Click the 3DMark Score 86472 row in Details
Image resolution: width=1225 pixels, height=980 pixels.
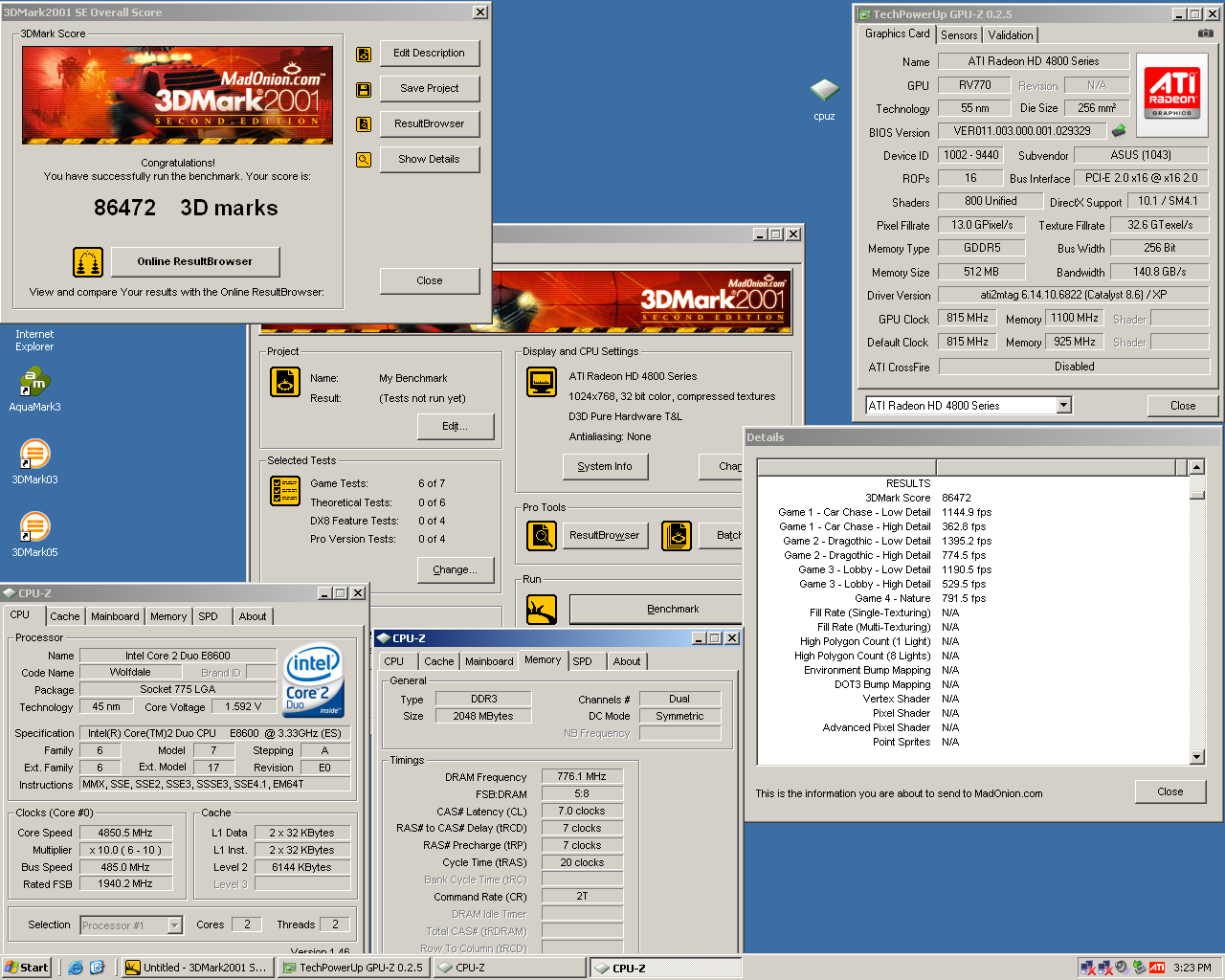tap(972, 498)
